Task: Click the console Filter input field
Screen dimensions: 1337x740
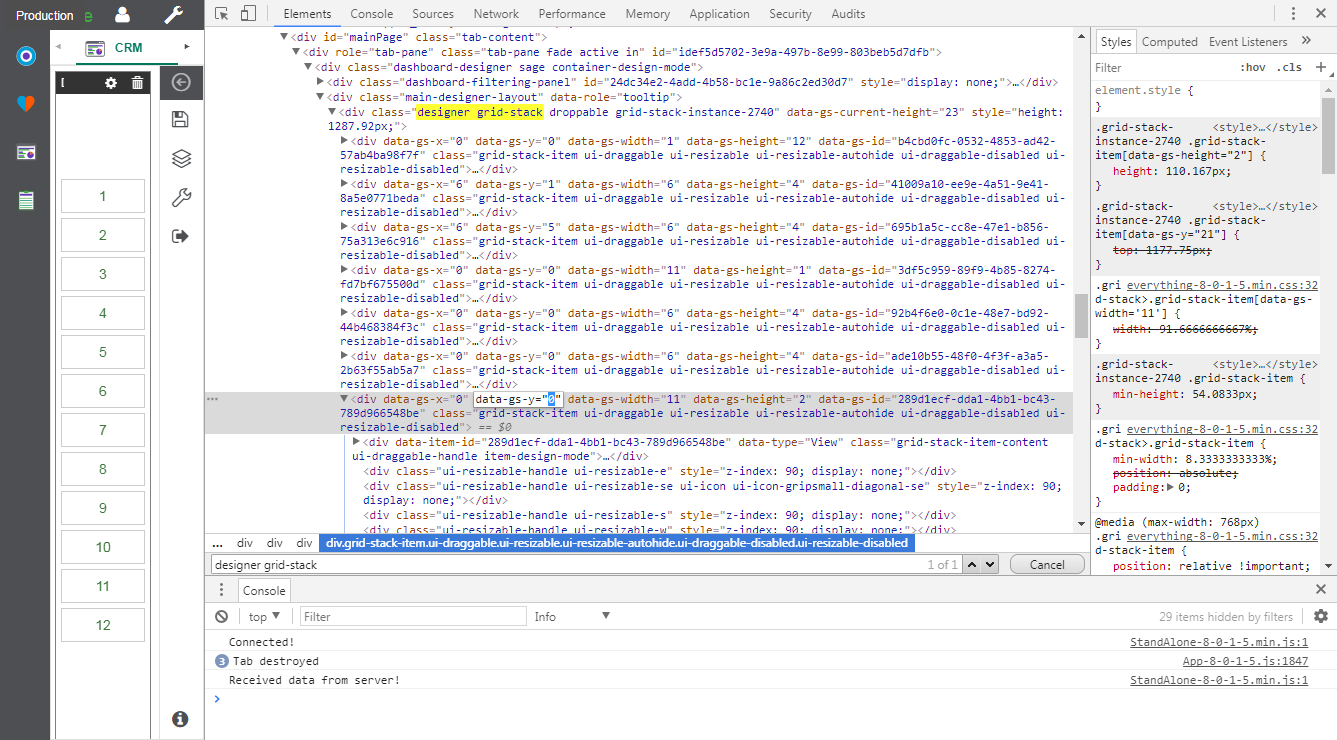Action: click(x=412, y=617)
